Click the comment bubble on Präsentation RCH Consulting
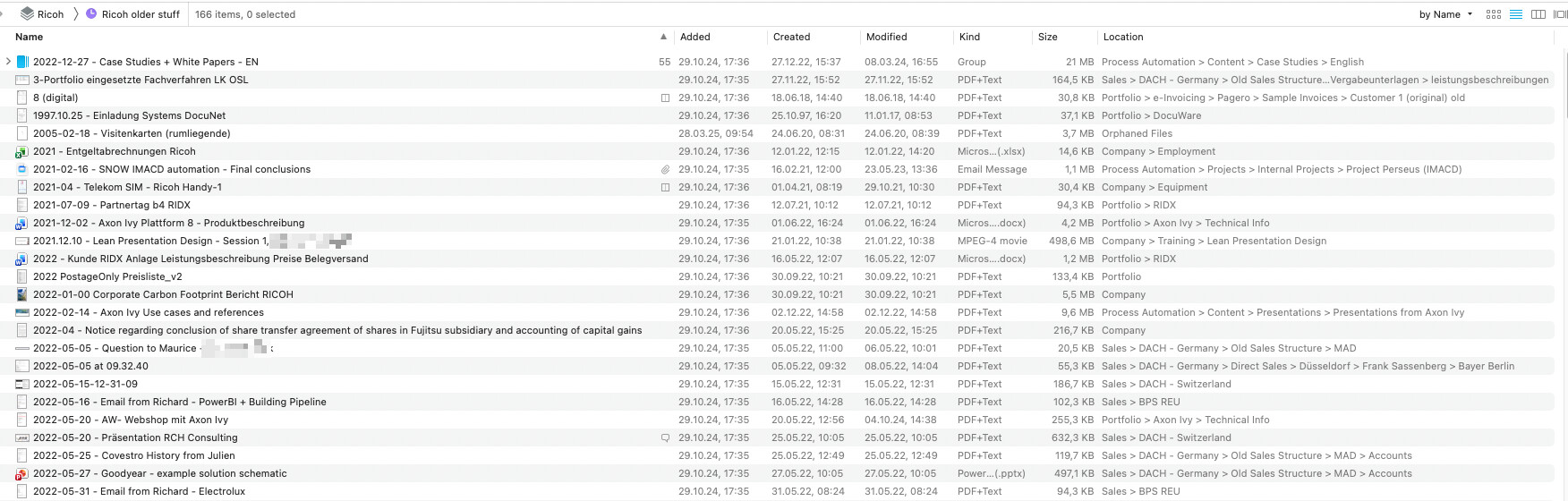The image size is (1568, 501). (x=665, y=437)
